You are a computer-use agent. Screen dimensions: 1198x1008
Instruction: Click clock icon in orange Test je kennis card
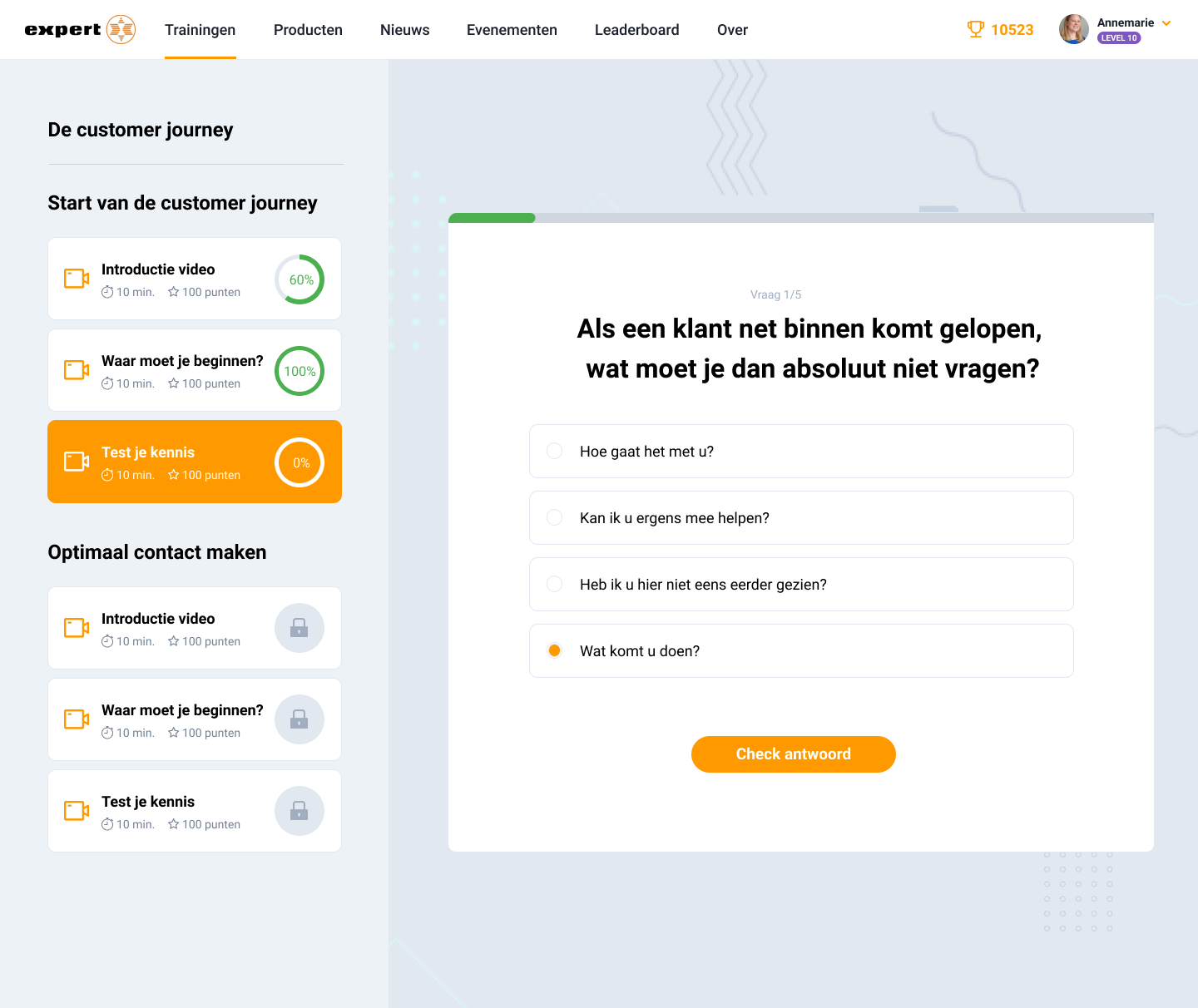pyautogui.click(x=107, y=475)
